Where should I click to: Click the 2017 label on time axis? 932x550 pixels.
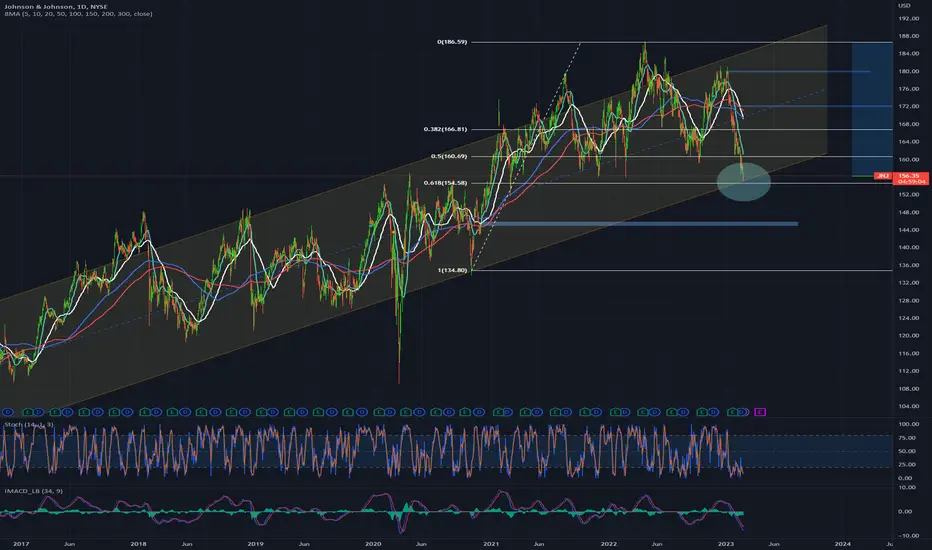click(x=21, y=543)
